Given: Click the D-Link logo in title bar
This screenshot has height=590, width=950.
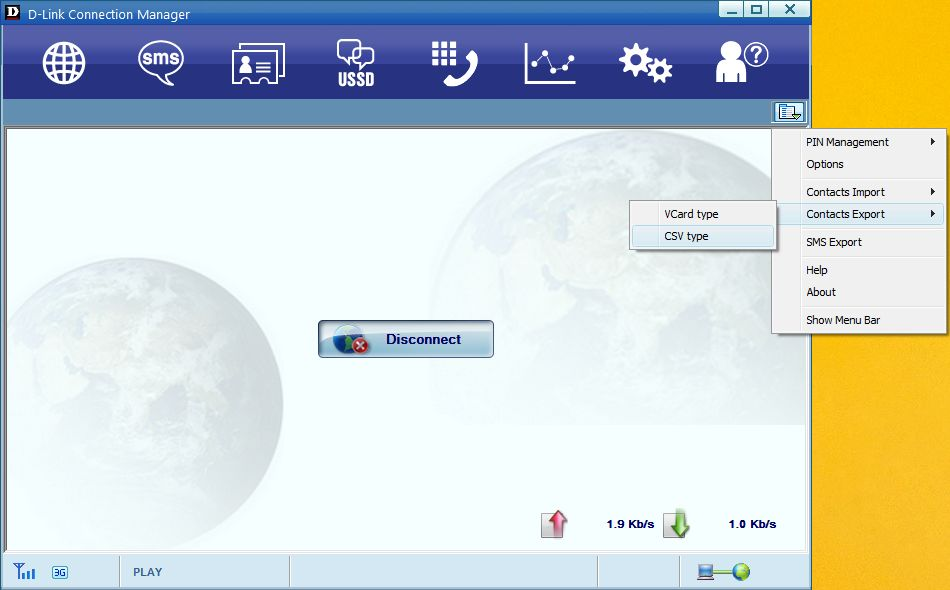Looking at the screenshot, I should point(12,13).
